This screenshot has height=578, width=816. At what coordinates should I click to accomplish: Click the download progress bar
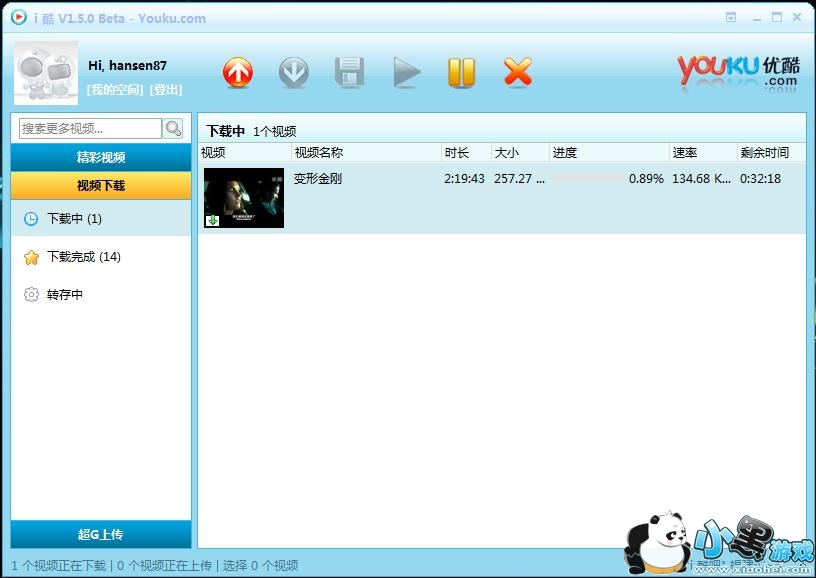click(x=588, y=178)
